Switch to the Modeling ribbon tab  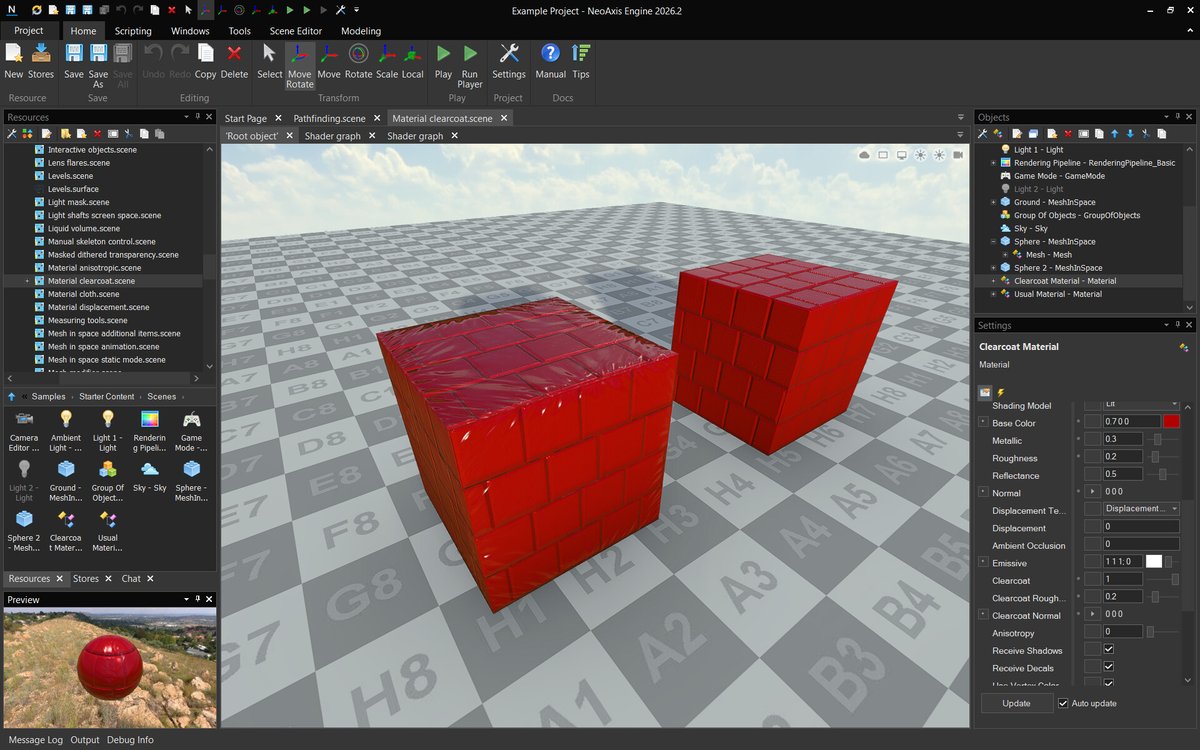point(361,31)
